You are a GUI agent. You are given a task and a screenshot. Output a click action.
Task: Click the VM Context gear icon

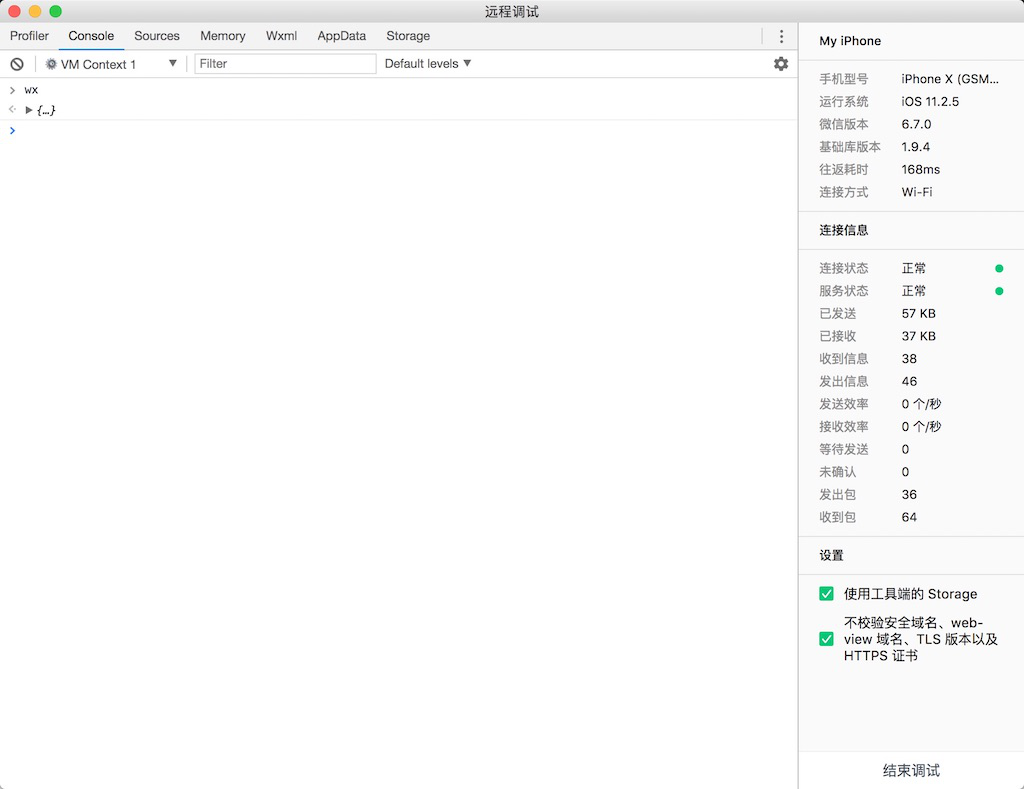tap(51, 64)
